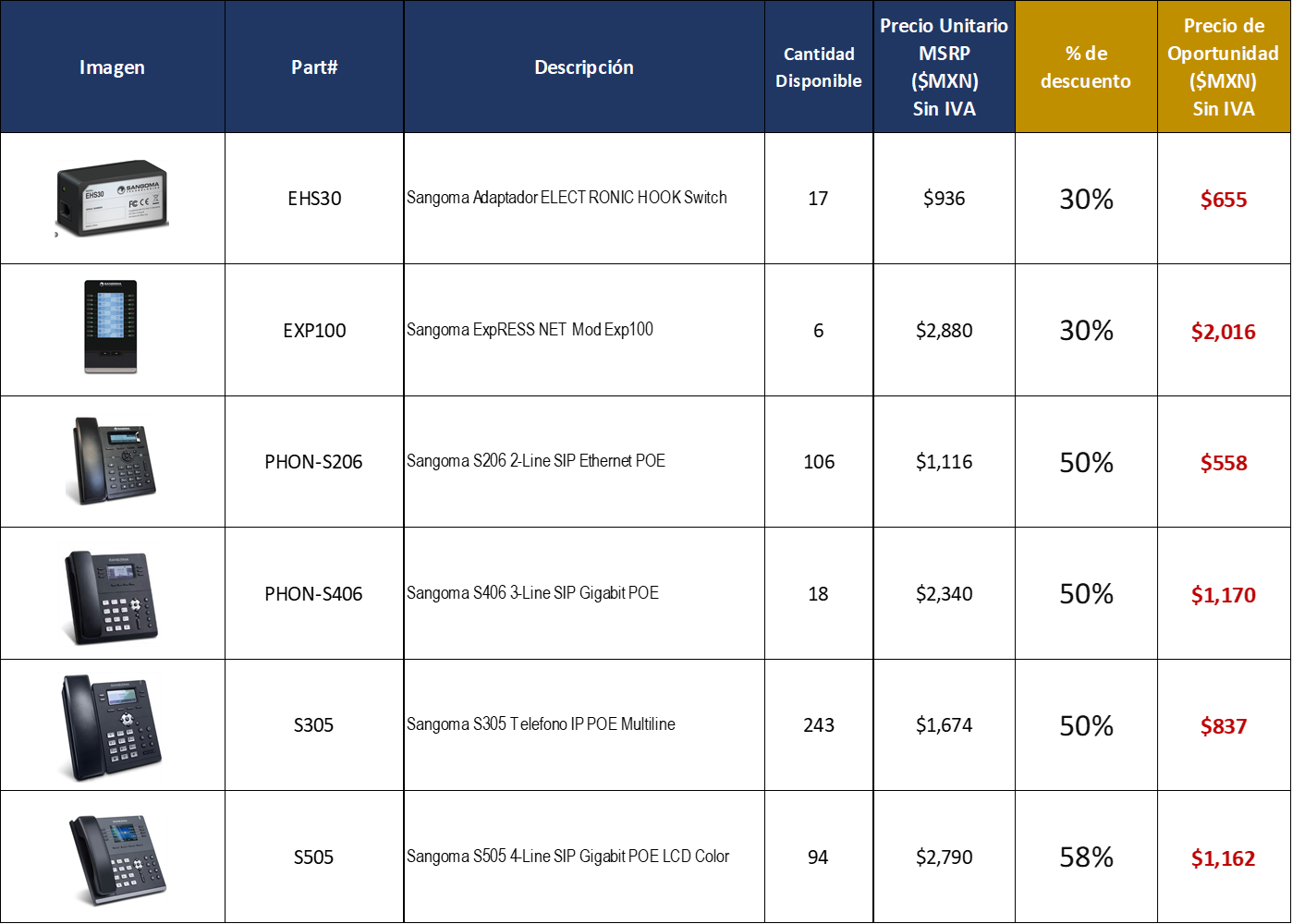Screen dimensions: 1292x924
Task: Click the $1,116 MSRP price
Action: pos(945,462)
